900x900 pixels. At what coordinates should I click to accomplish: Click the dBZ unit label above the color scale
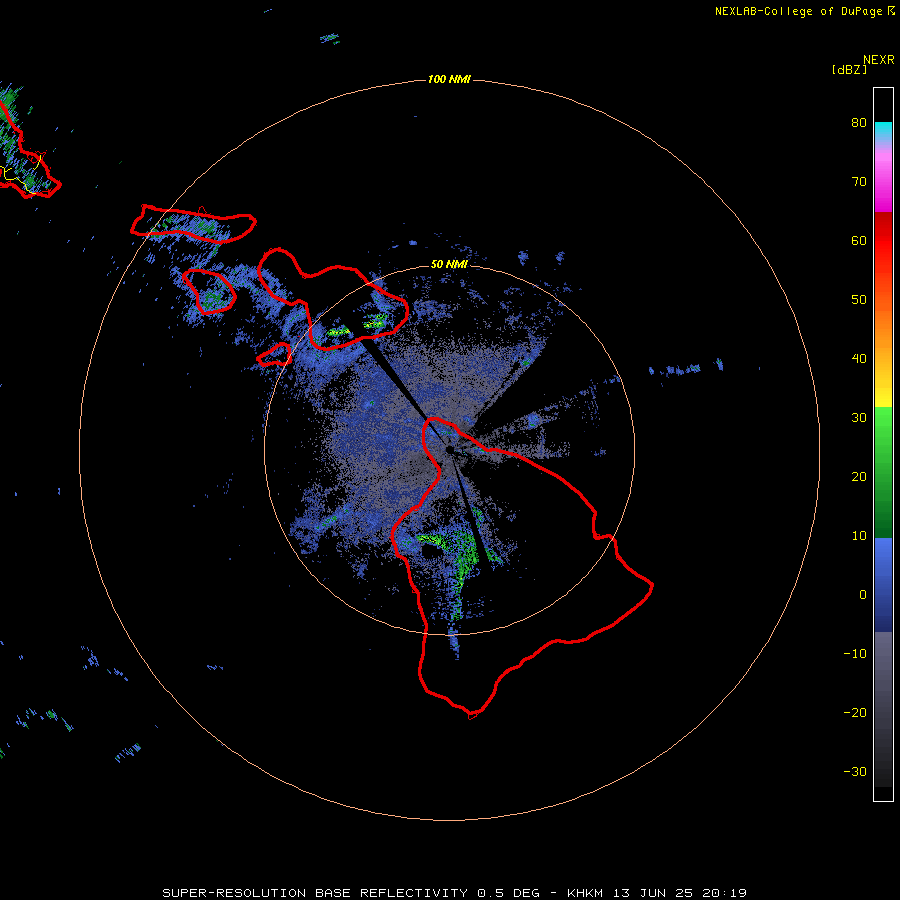849,70
